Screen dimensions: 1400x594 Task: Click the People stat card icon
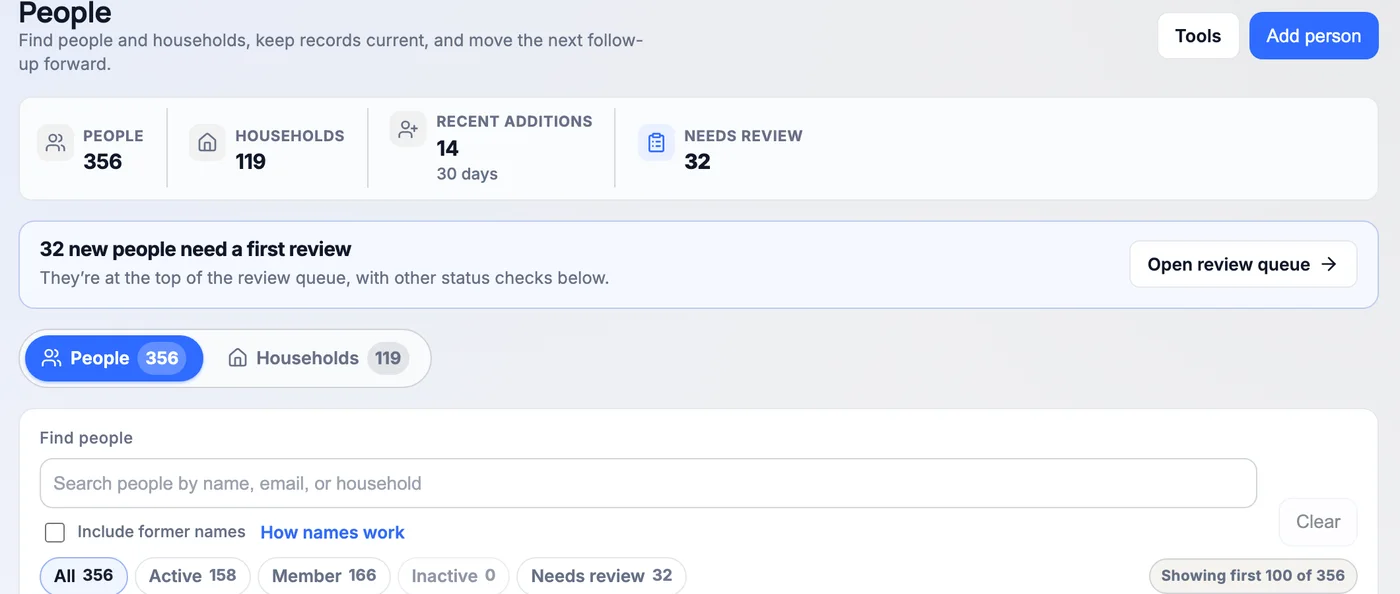(56, 142)
